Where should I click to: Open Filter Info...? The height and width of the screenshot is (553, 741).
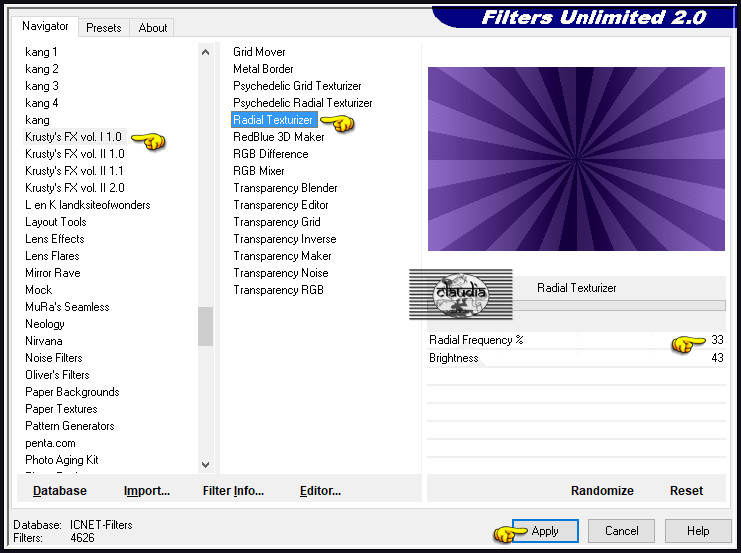pos(233,491)
